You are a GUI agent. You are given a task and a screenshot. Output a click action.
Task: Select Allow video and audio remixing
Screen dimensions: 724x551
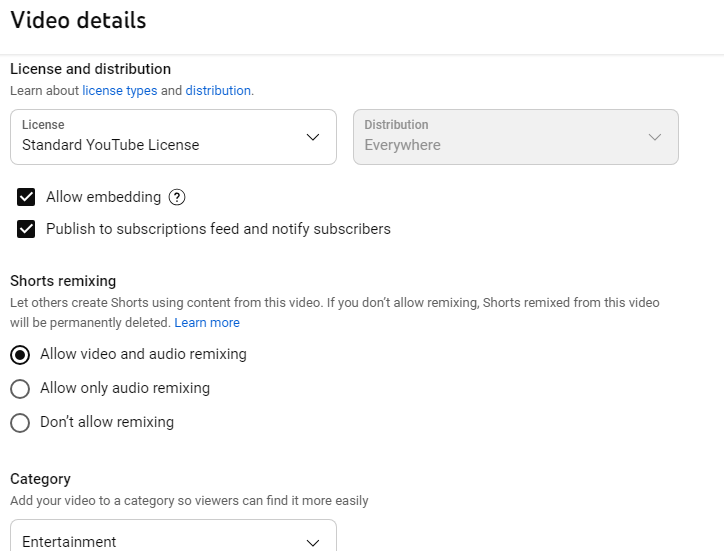tap(20, 355)
